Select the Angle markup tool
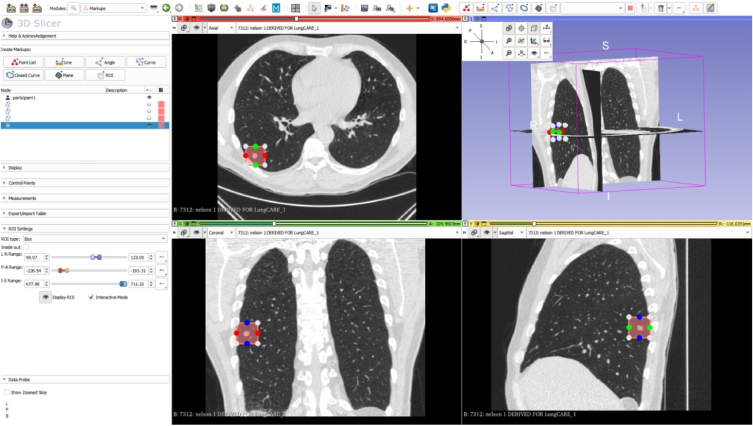Screen dimensions: 753x426 (106, 62)
